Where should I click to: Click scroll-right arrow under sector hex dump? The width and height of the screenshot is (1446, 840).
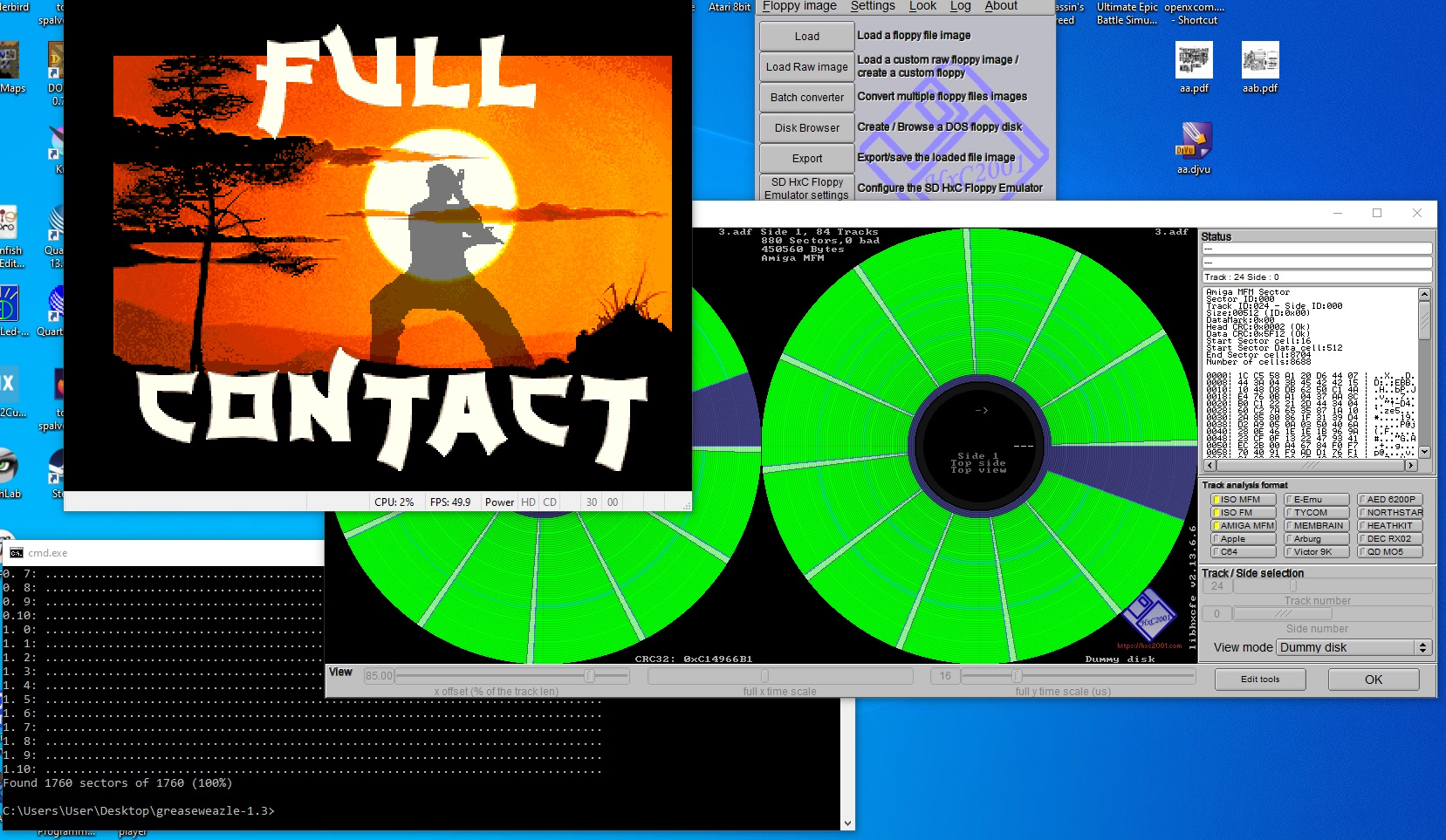coord(1411,466)
